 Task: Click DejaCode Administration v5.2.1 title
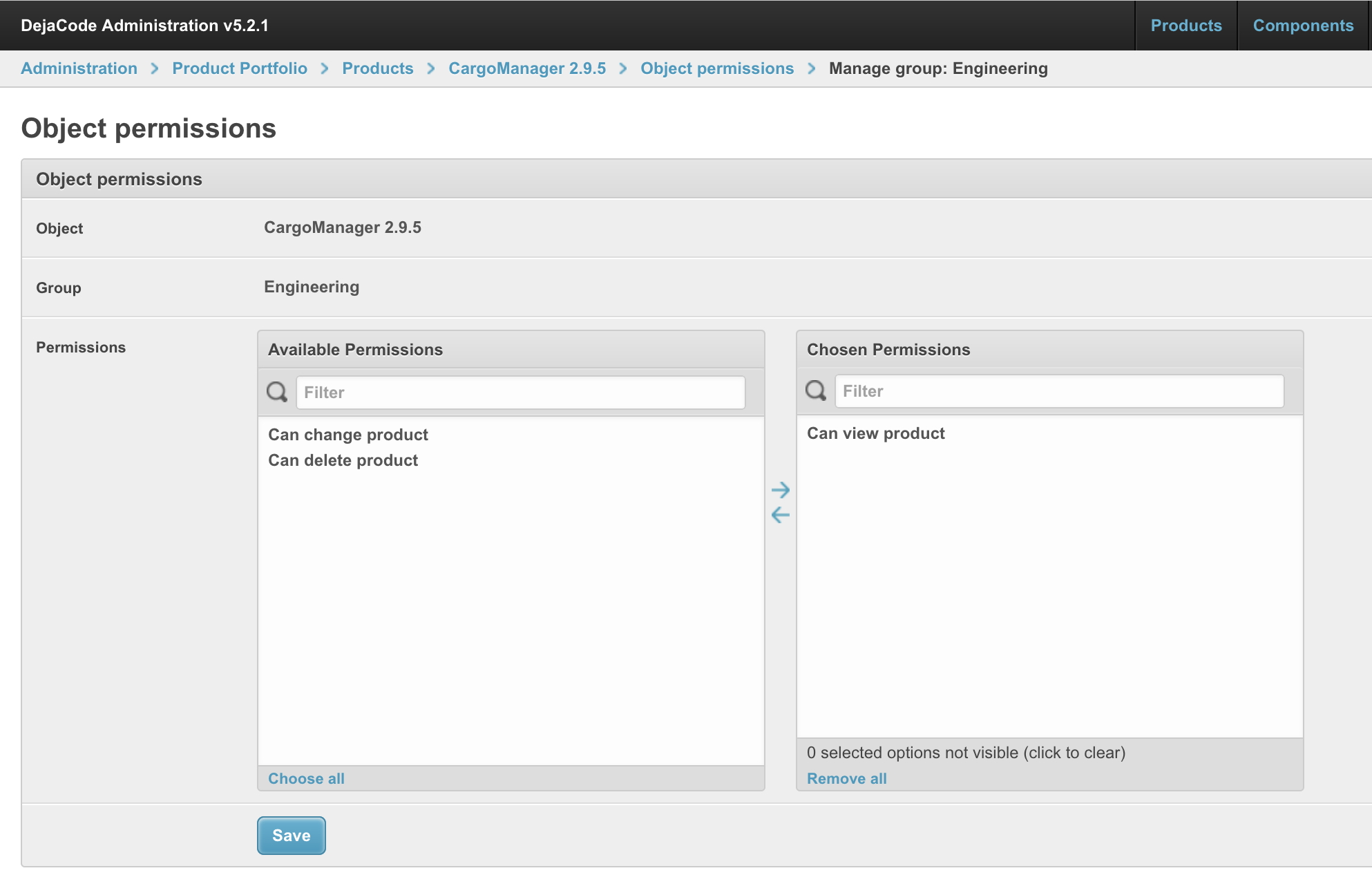pos(144,26)
